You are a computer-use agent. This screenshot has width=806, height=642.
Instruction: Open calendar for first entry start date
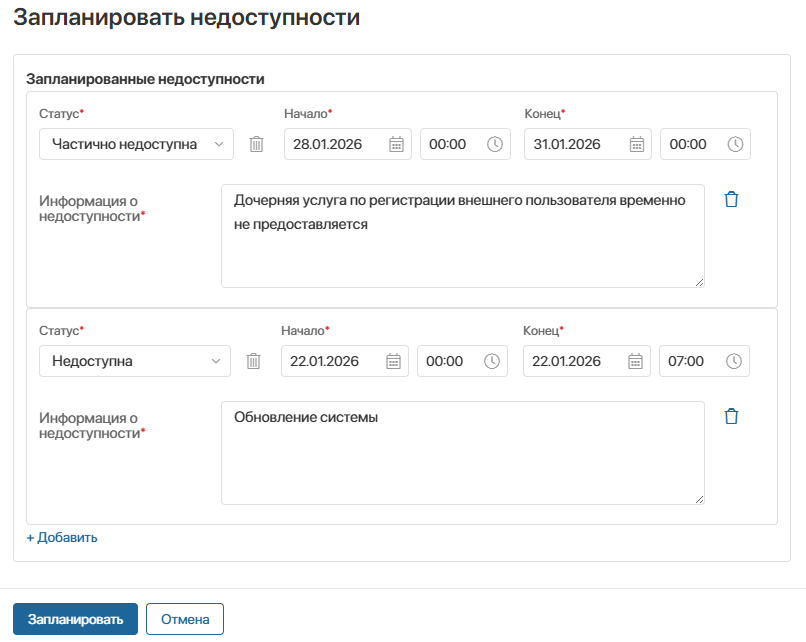395,144
